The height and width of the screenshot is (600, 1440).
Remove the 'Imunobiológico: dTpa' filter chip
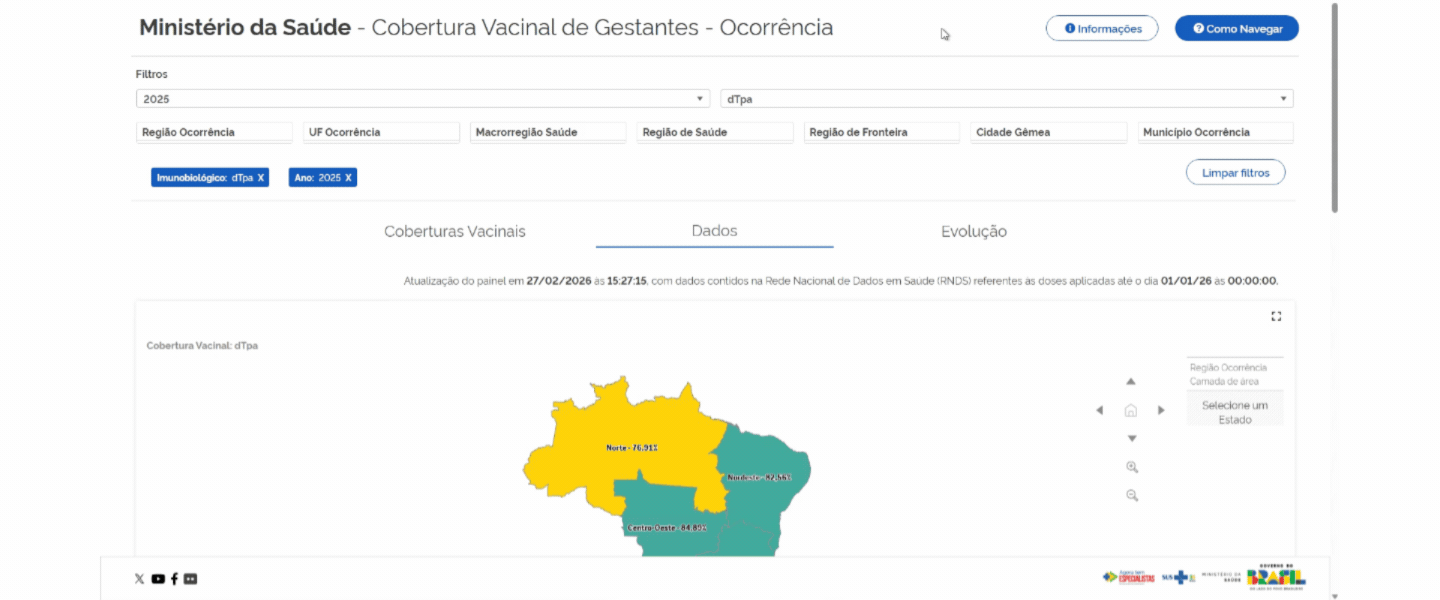pos(258,177)
